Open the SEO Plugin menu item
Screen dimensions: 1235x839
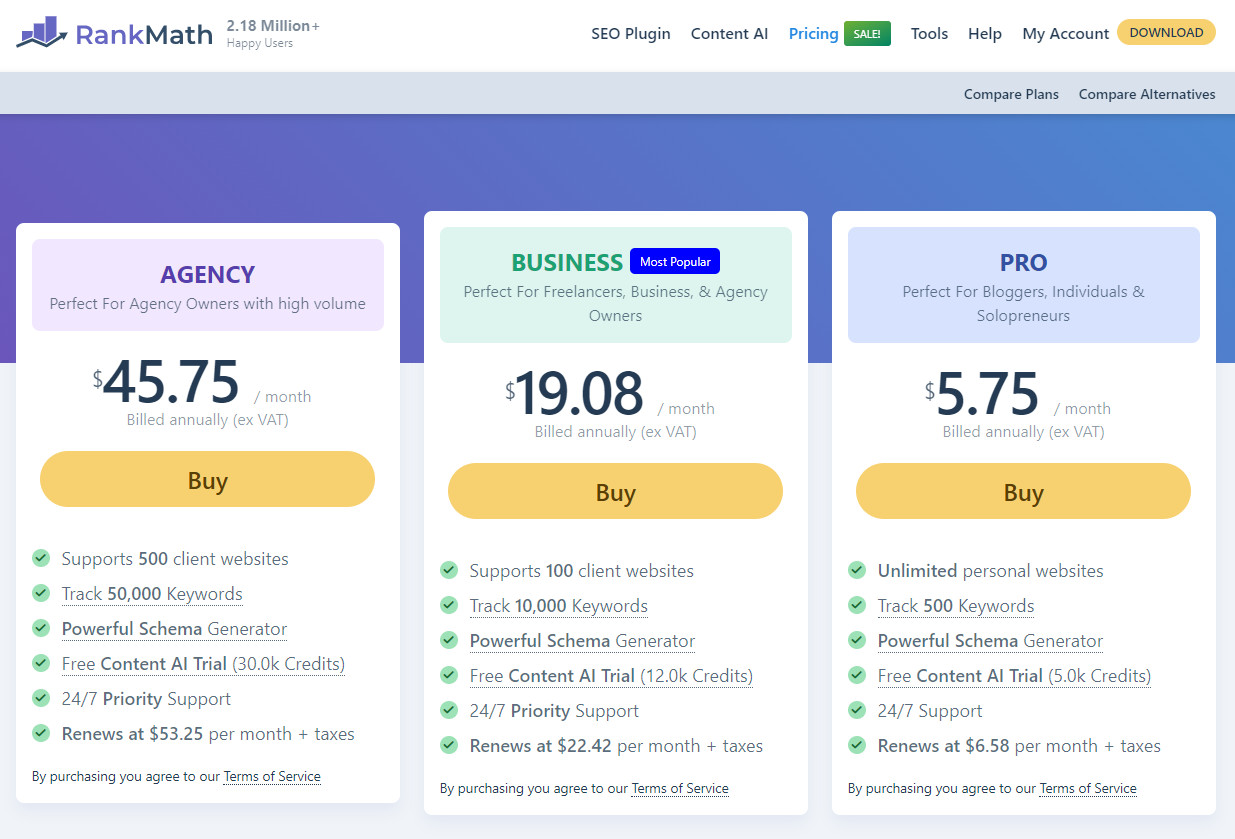coord(631,33)
